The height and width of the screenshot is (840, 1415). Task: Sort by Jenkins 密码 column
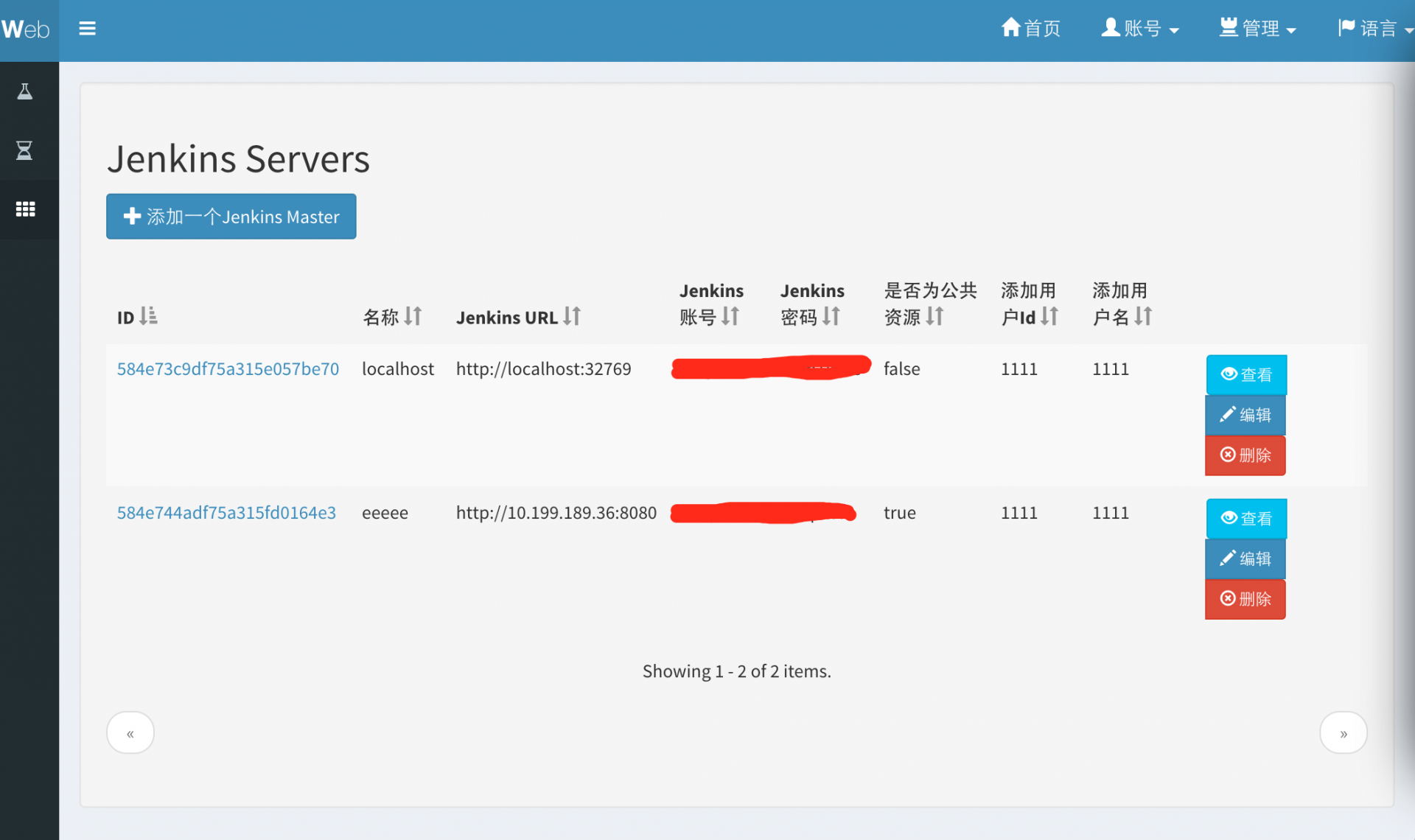812,304
